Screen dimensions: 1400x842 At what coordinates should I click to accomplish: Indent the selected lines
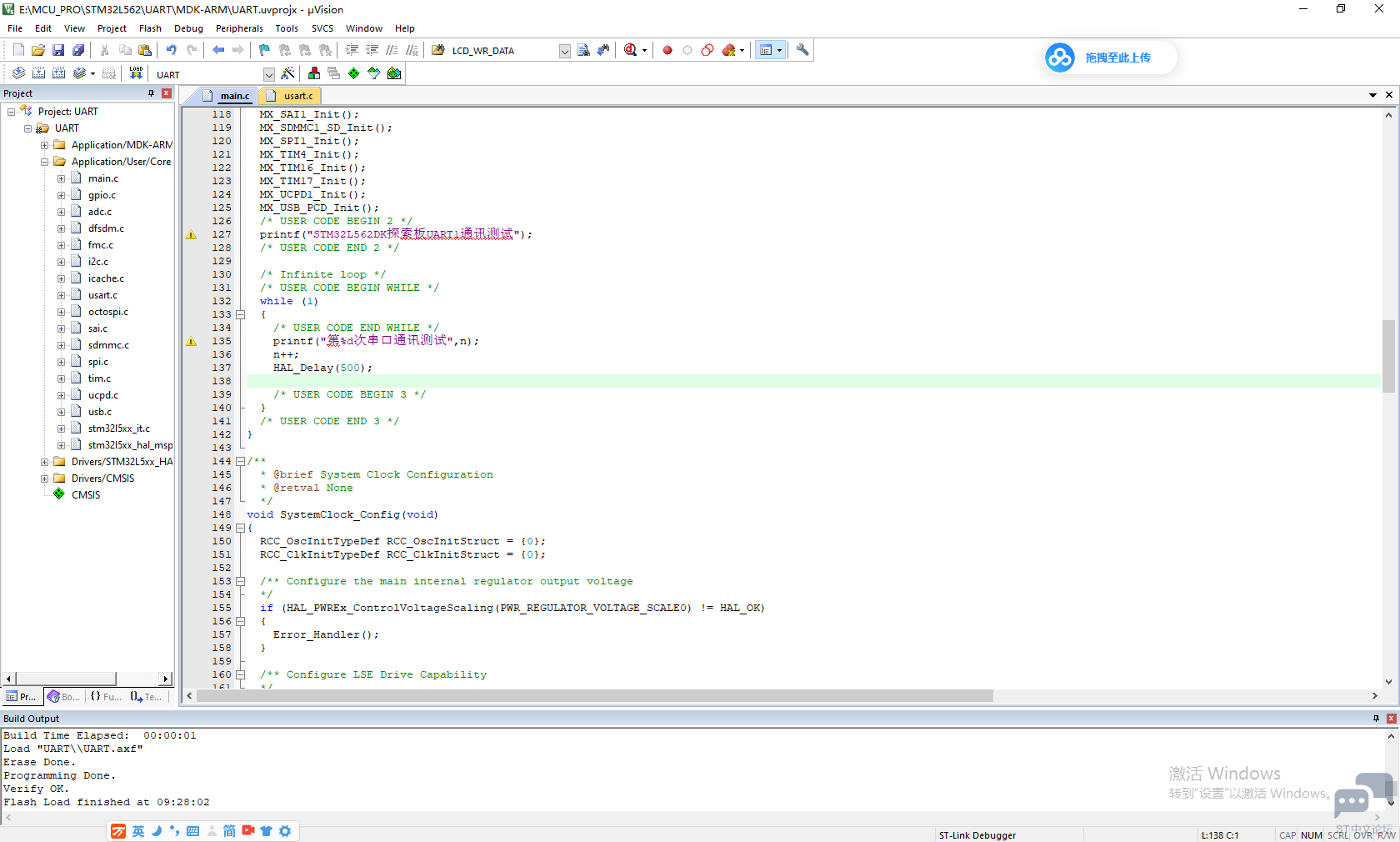352,50
